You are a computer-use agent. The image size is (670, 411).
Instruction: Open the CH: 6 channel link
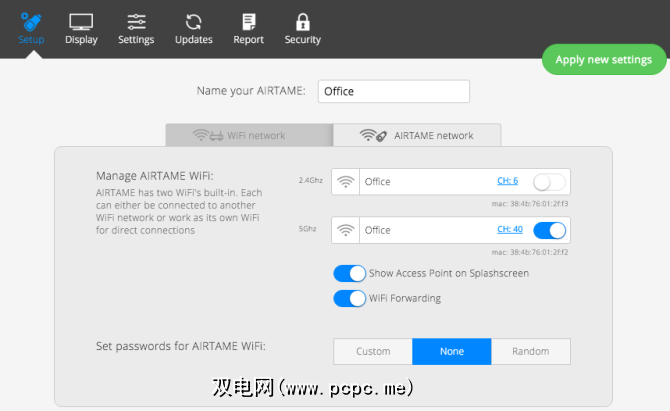coord(507,181)
